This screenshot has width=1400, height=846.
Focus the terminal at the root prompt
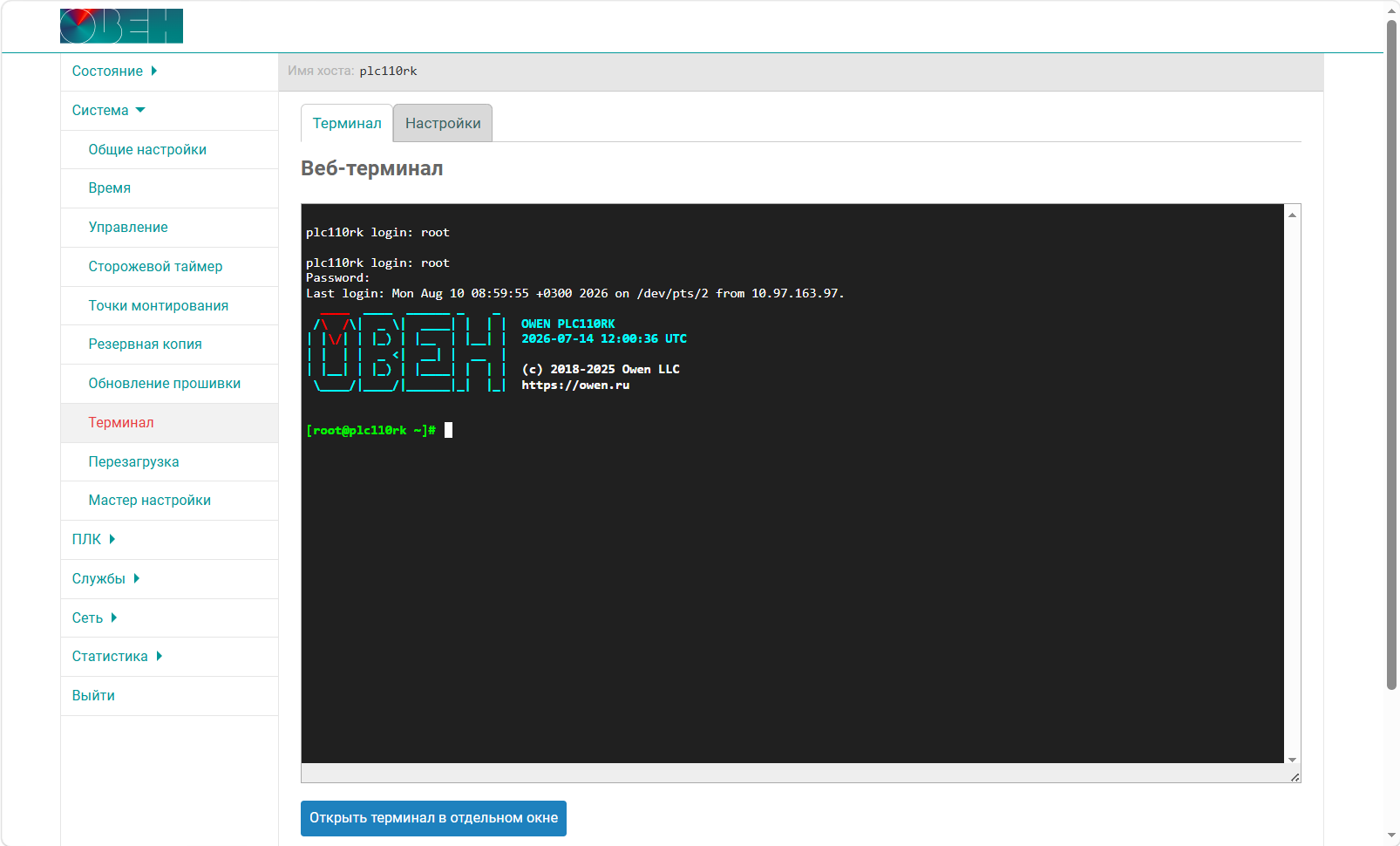click(x=448, y=430)
